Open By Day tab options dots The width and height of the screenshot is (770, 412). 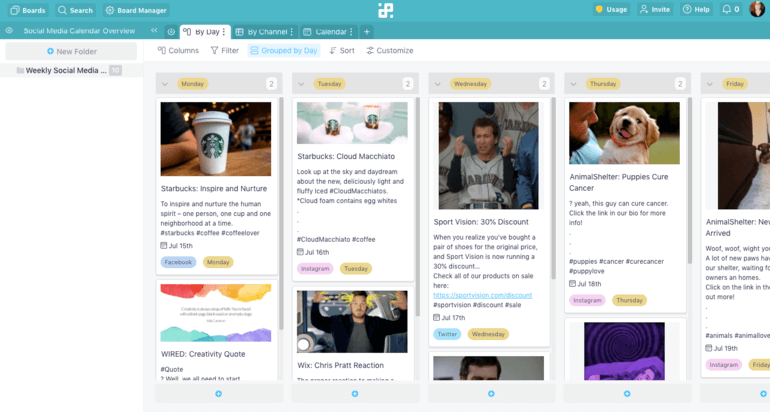pos(224,31)
